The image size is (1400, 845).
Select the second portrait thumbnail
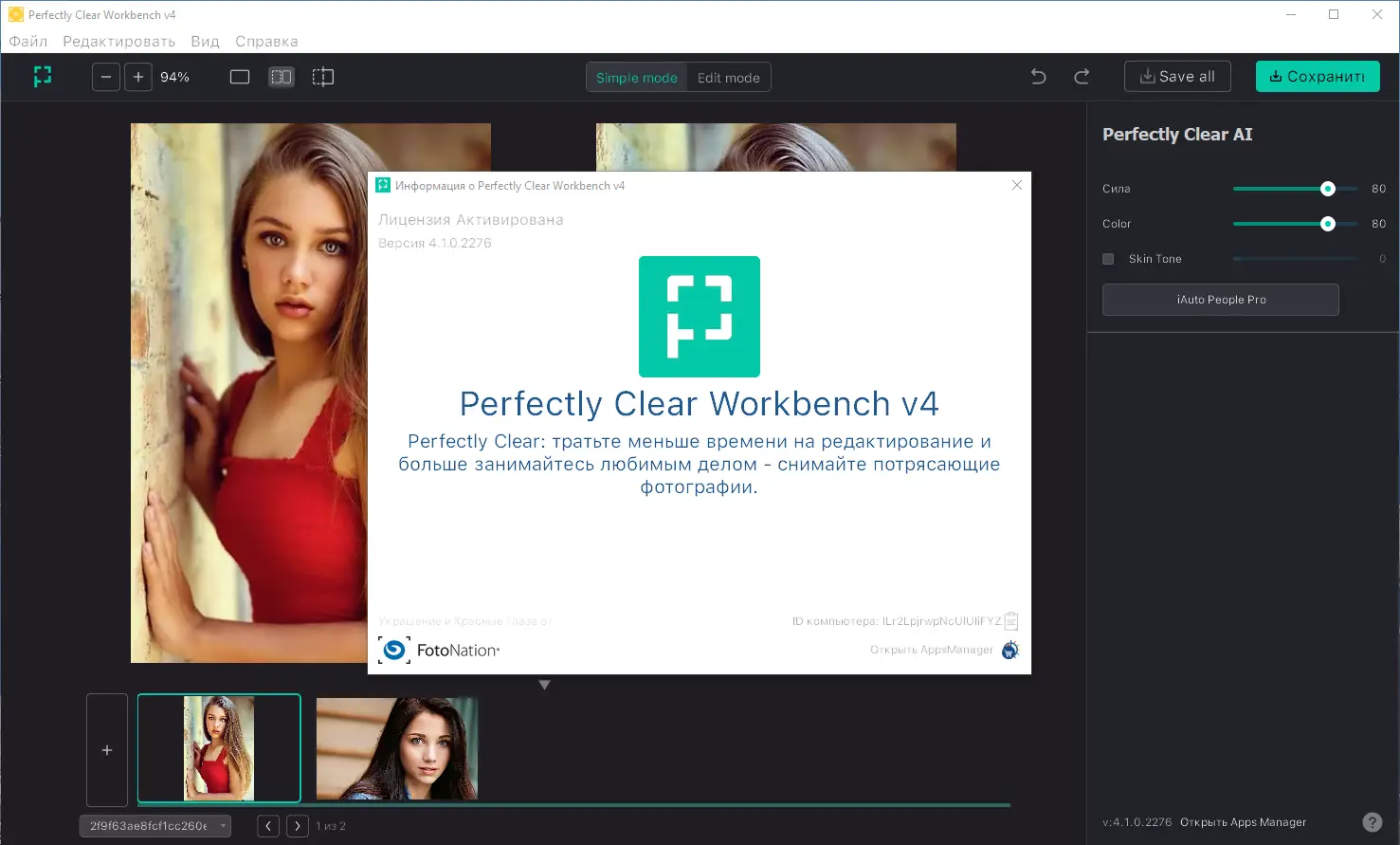coord(396,748)
